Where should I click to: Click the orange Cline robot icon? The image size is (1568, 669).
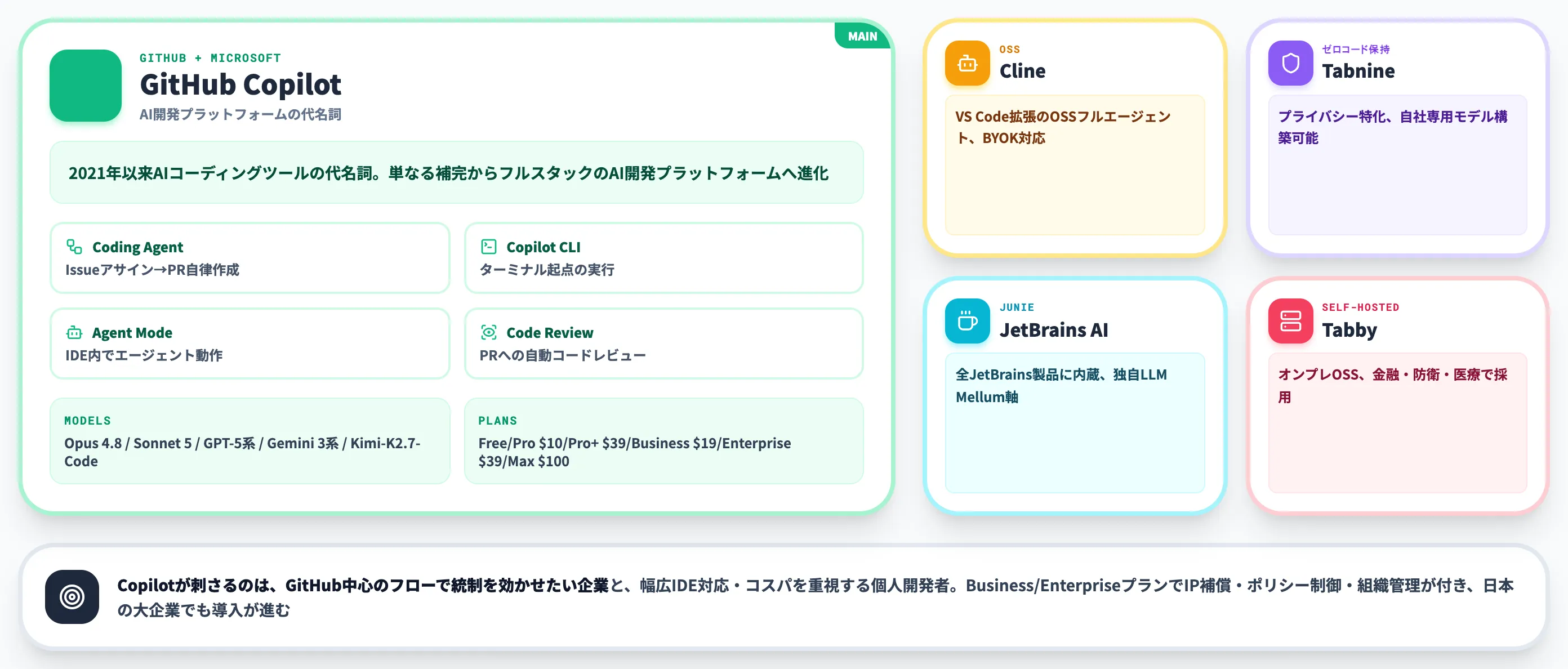click(x=967, y=63)
